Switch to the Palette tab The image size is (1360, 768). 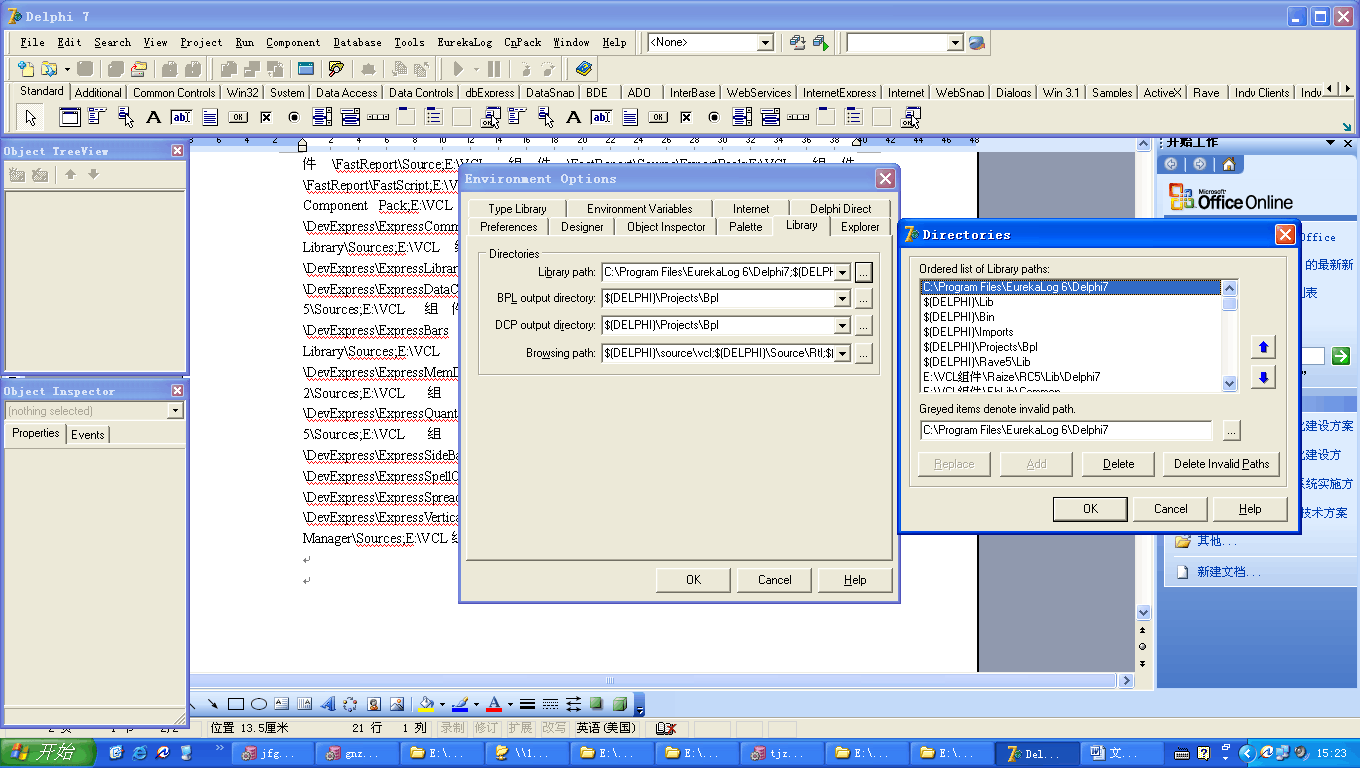745,227
